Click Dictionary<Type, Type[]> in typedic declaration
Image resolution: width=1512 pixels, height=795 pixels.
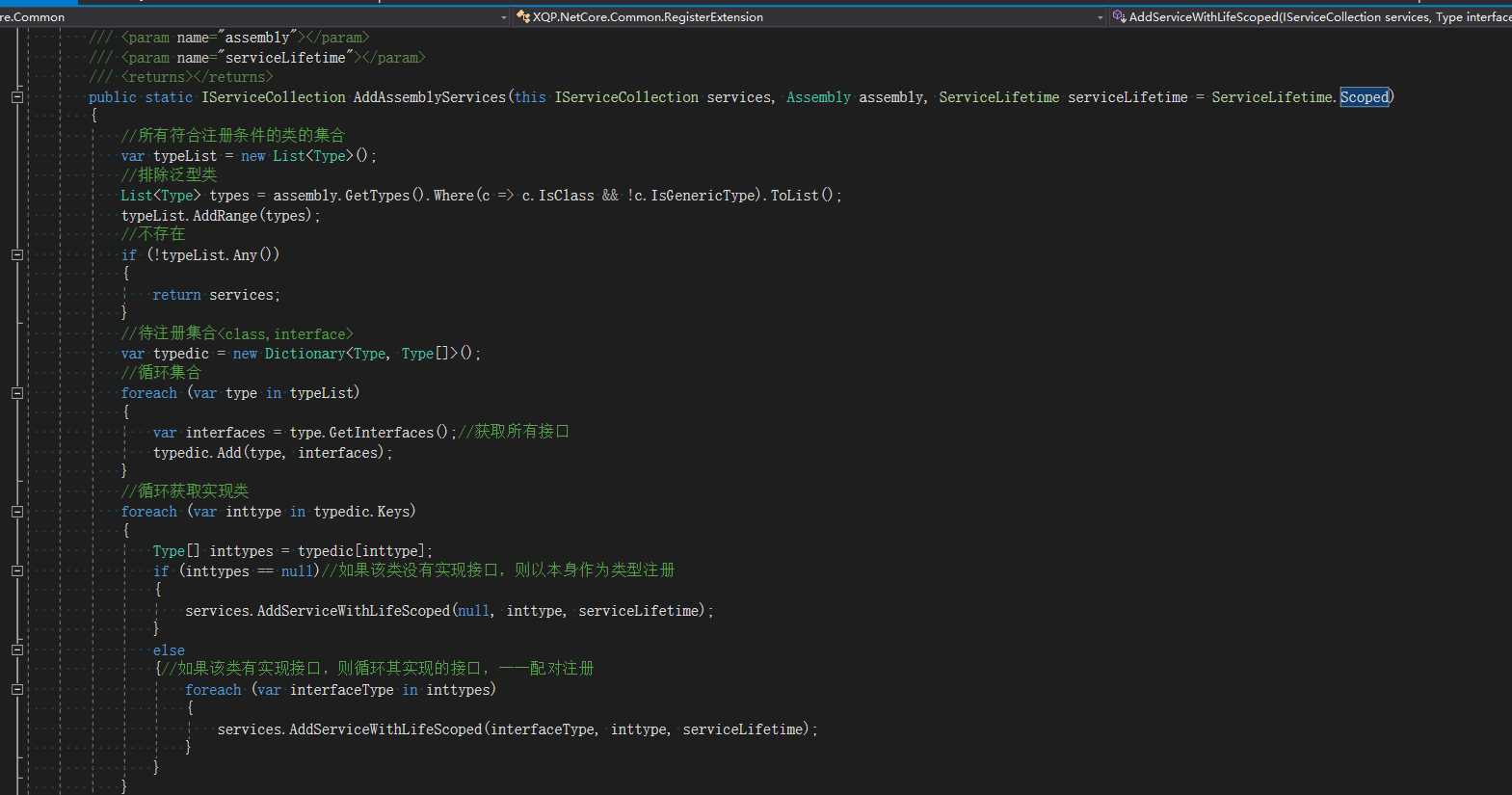click(x=361, y=354)
